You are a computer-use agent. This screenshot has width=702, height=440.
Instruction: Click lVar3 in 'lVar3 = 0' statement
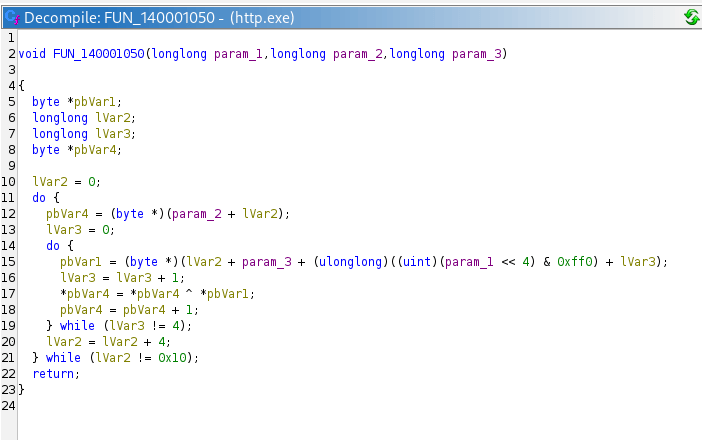(64, 230)
